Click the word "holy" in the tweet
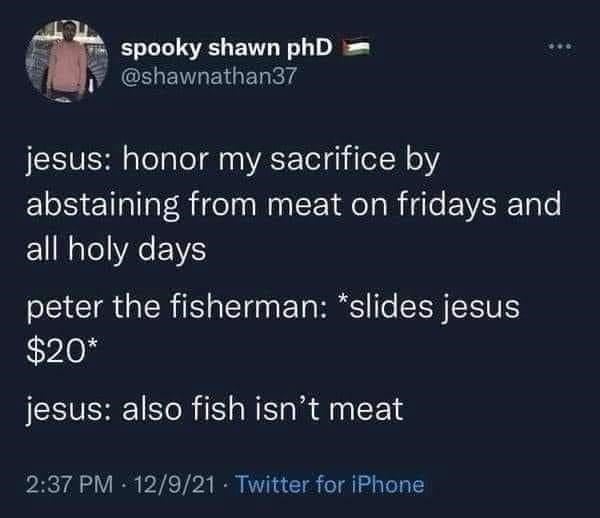Image resolution: width=600 pixels, height=518 pixels. (x=98, y=251)
